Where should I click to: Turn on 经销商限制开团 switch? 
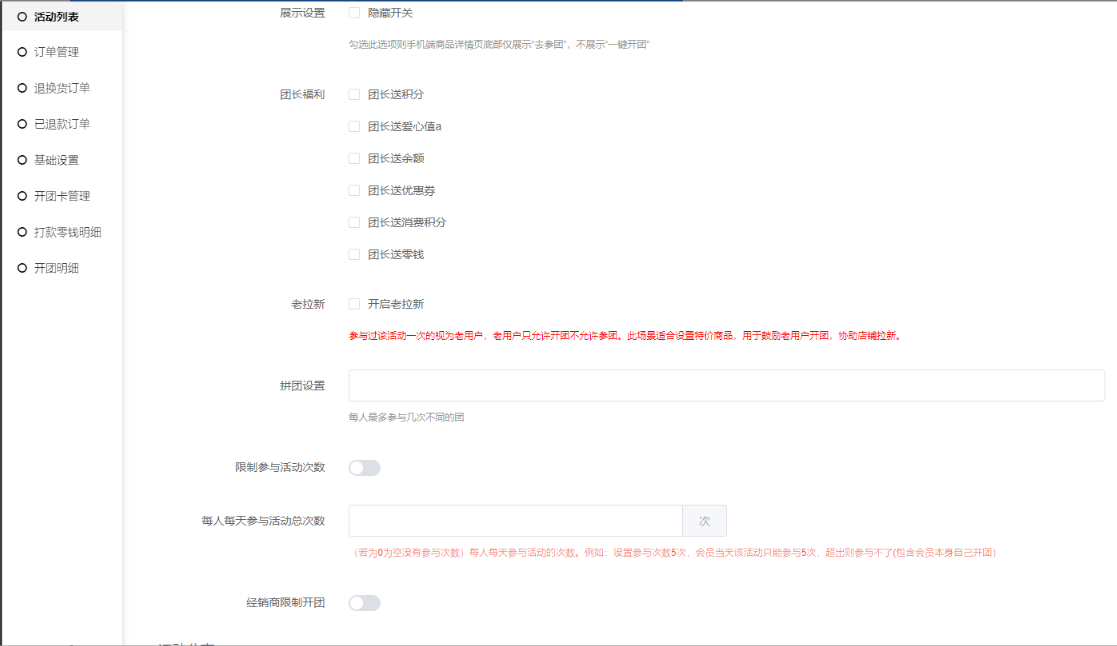[x=364, y=603]
